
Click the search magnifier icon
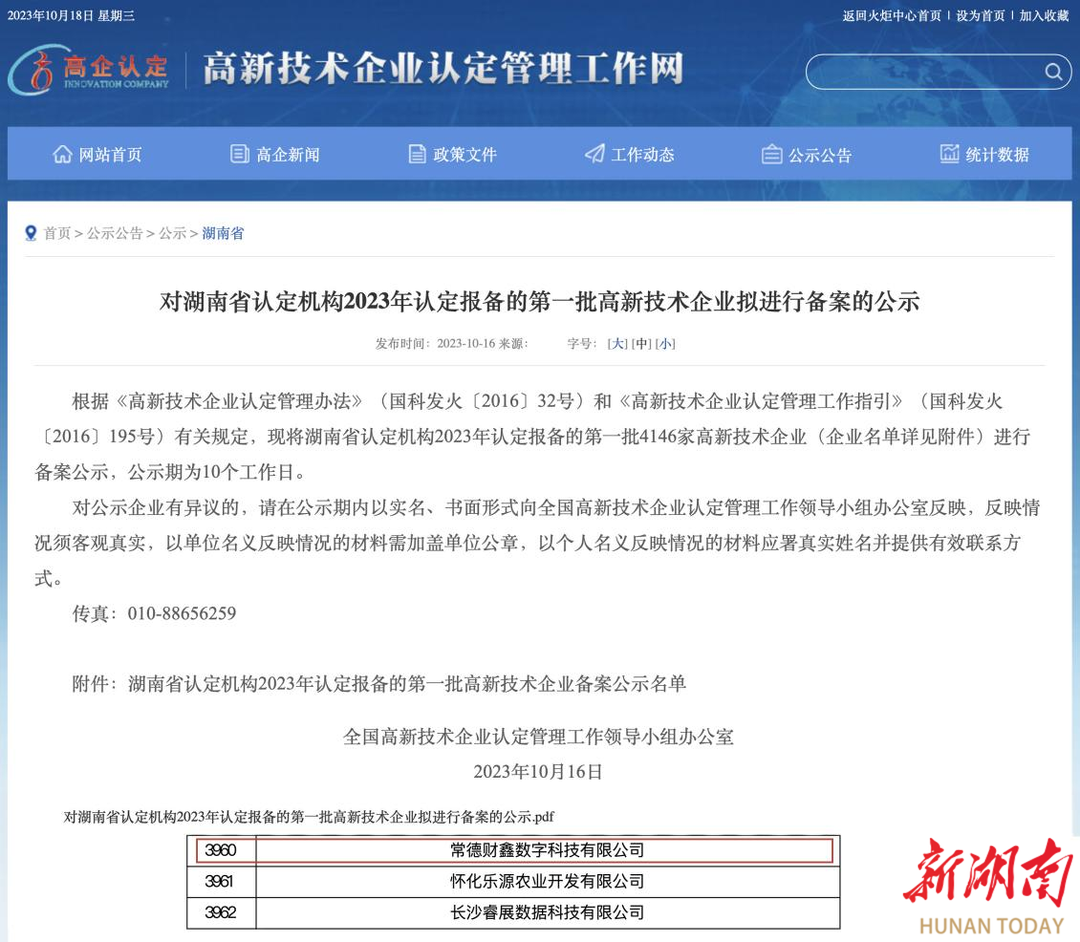1053,72
